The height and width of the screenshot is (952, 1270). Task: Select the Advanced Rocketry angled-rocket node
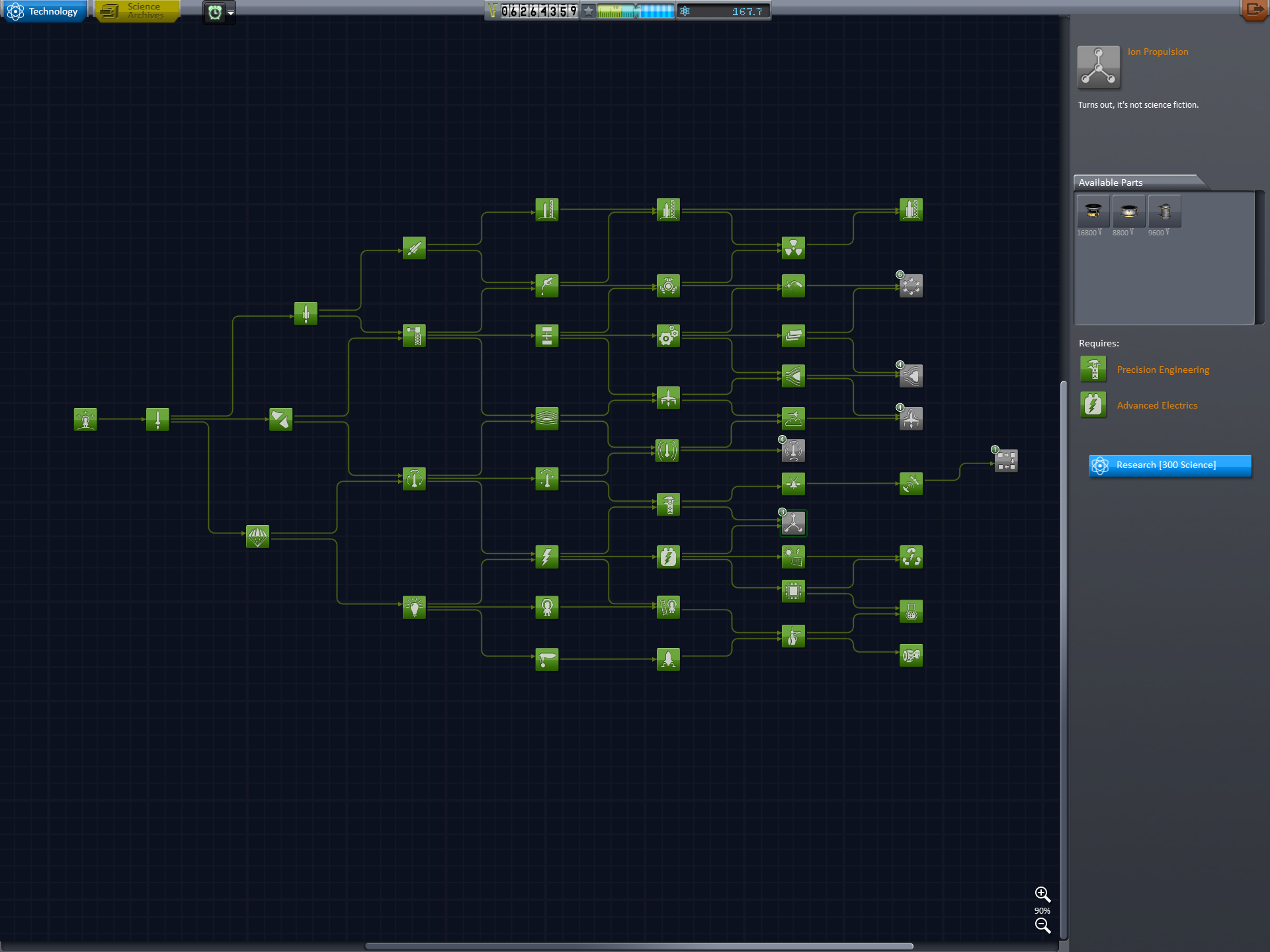click(414, 249)
